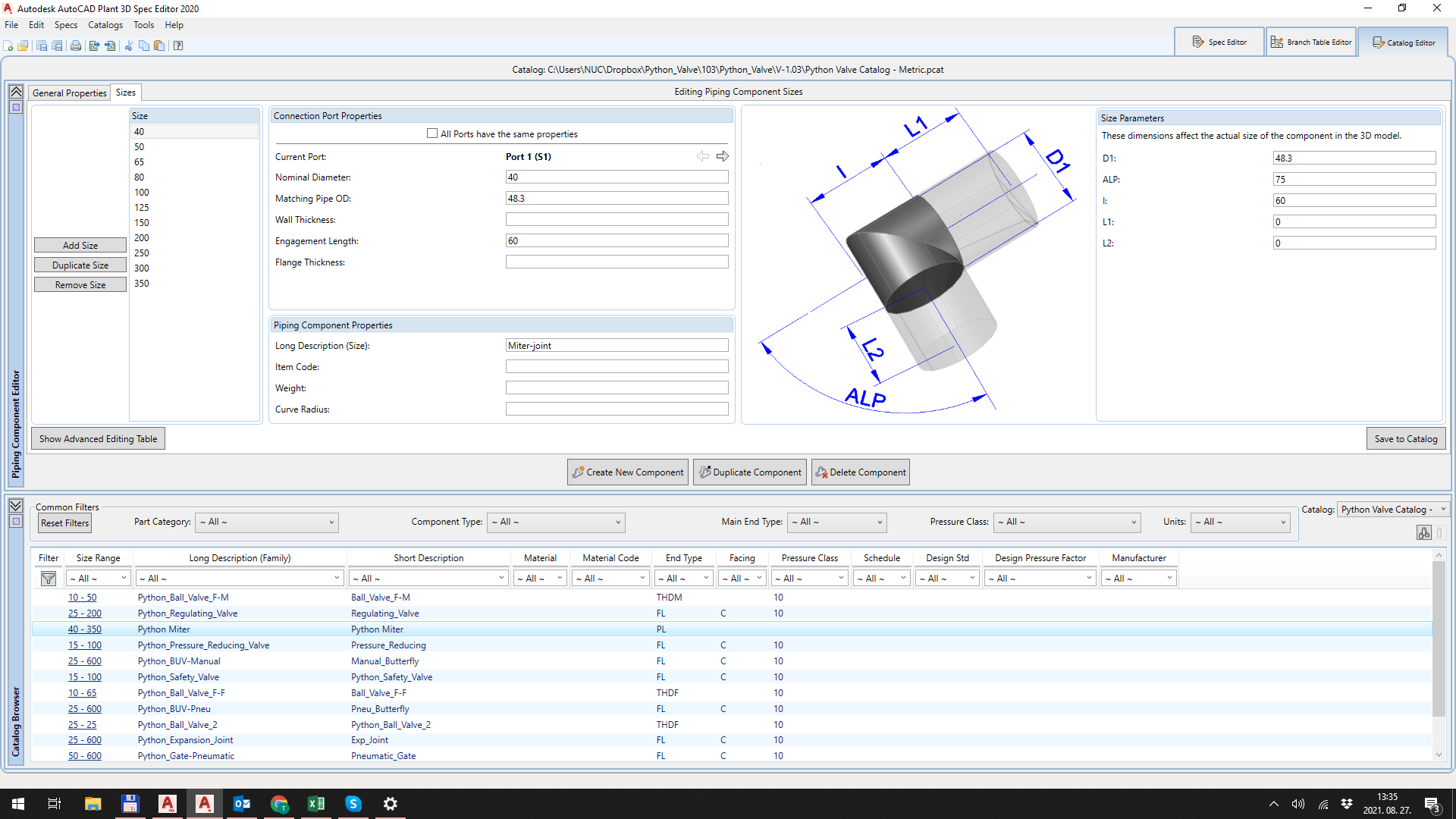This screenshot has height=819, width=1456.
Task: Click the Help question mark icon
Action: 178,45
